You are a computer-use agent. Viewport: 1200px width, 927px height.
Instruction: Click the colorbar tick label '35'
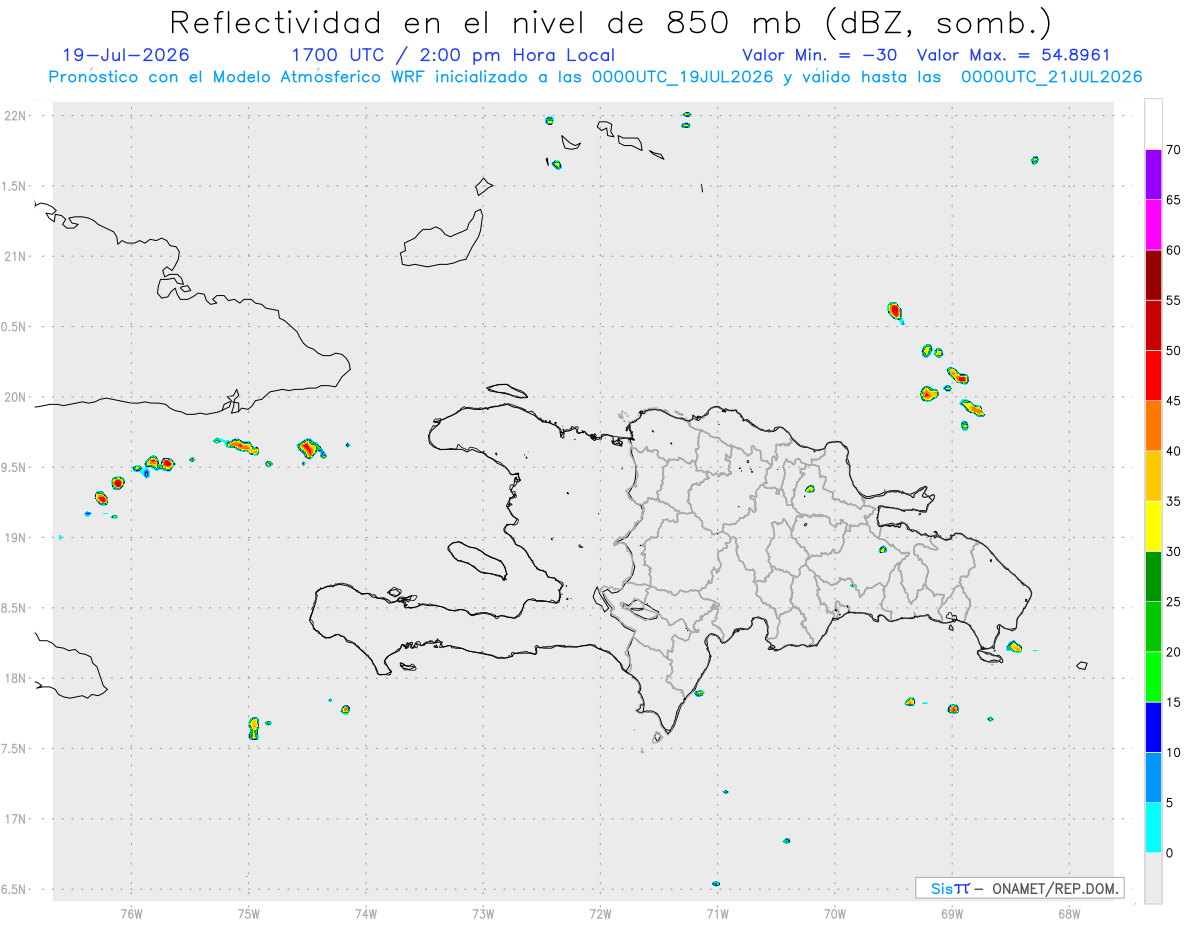[x=1173, y=501]
